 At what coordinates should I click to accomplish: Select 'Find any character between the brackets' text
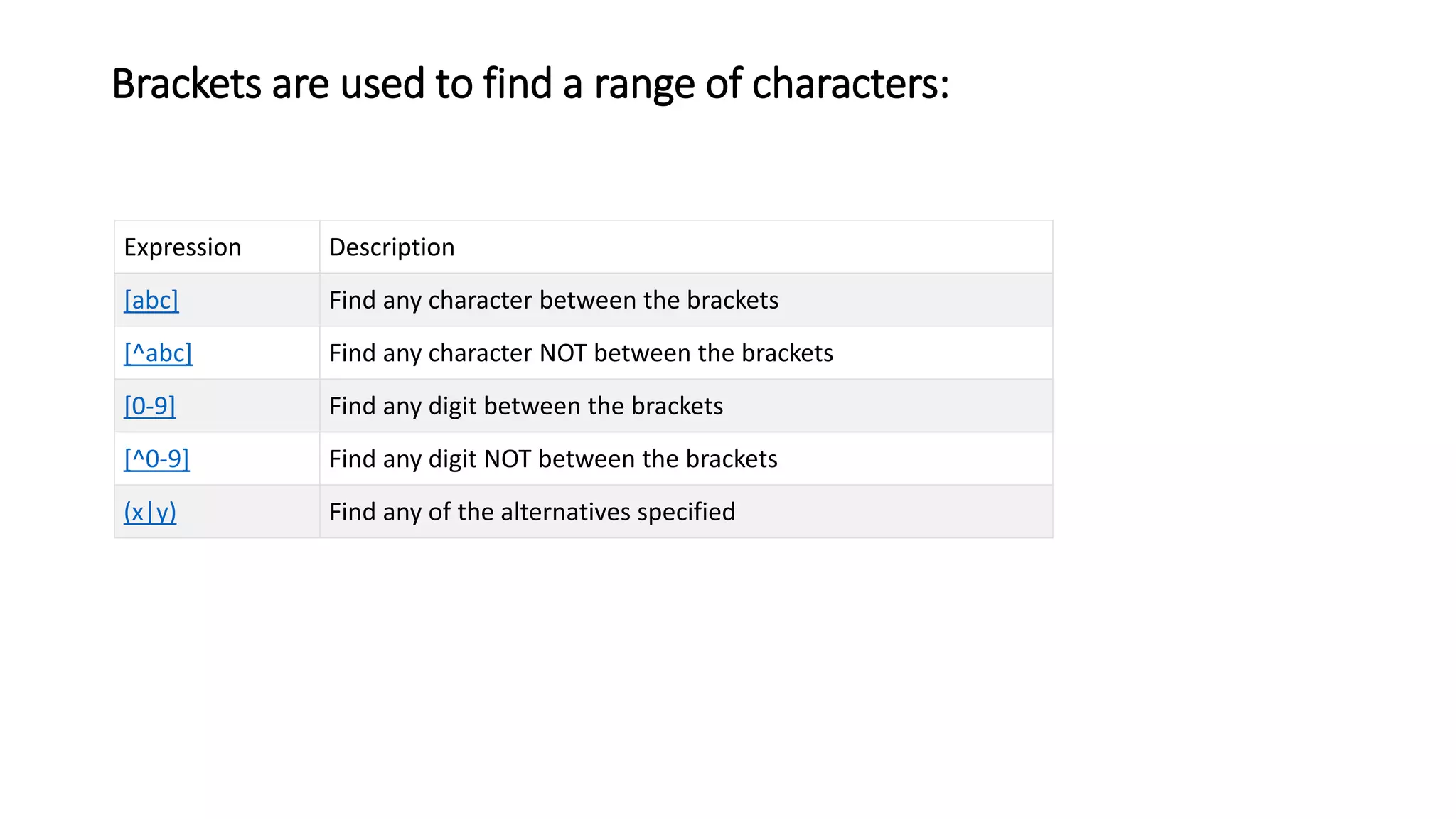tap(554, 300)
